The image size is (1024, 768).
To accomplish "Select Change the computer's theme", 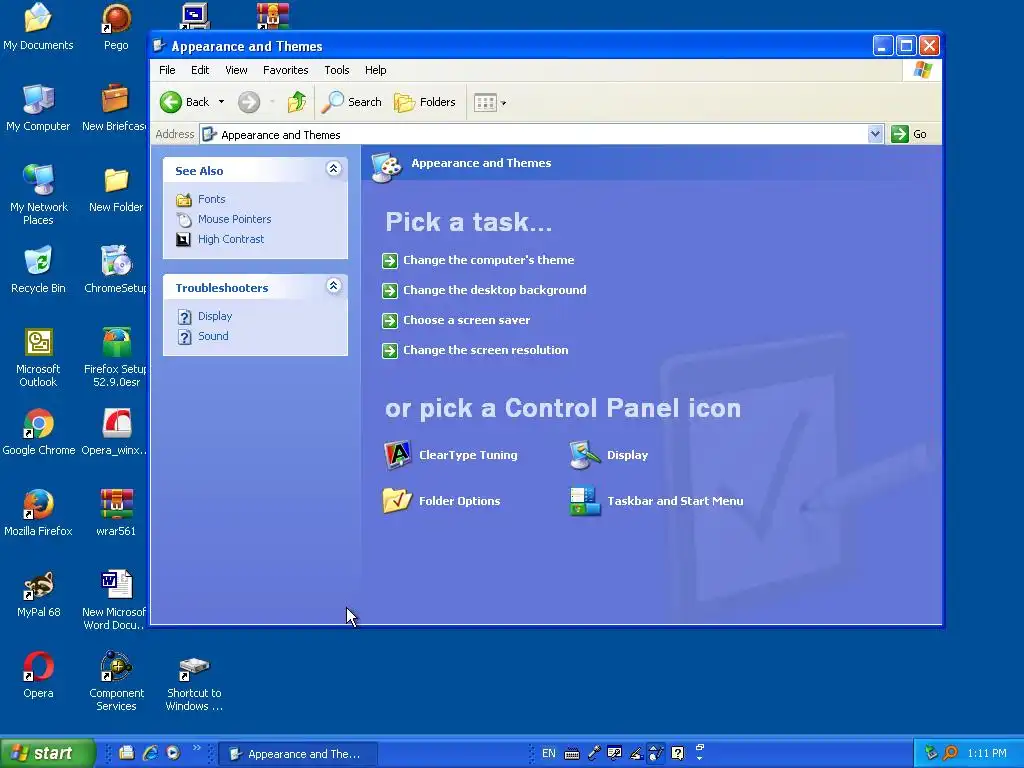I will tap(488, 260).
